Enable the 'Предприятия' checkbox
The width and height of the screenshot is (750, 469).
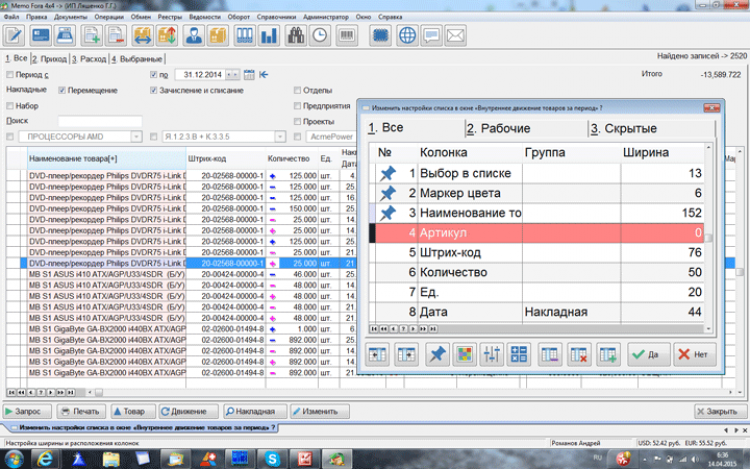(298, 106)
